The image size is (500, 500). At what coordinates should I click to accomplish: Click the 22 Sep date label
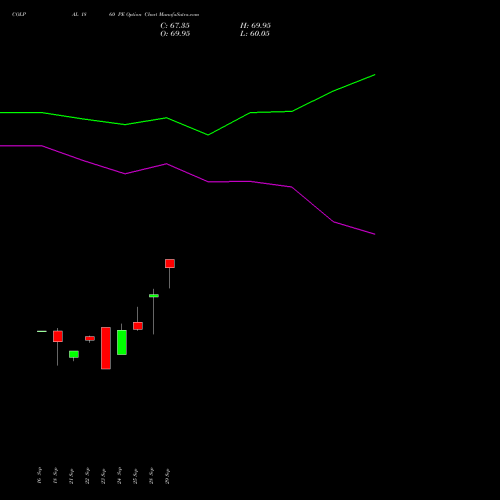(x=87, y=476)
